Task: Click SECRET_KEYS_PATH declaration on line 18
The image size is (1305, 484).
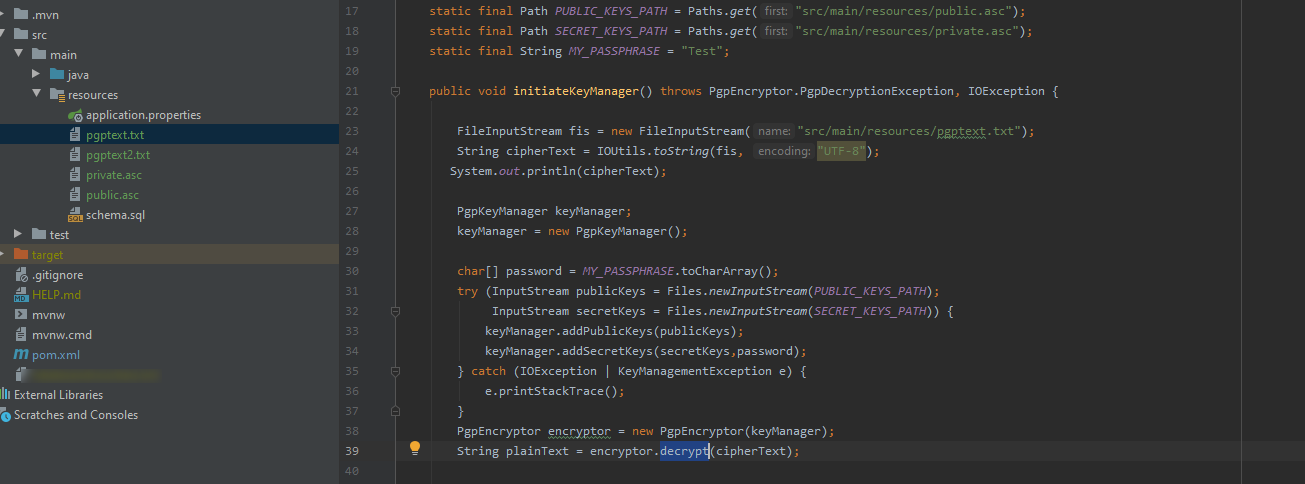Action: (x=611, y=31)
